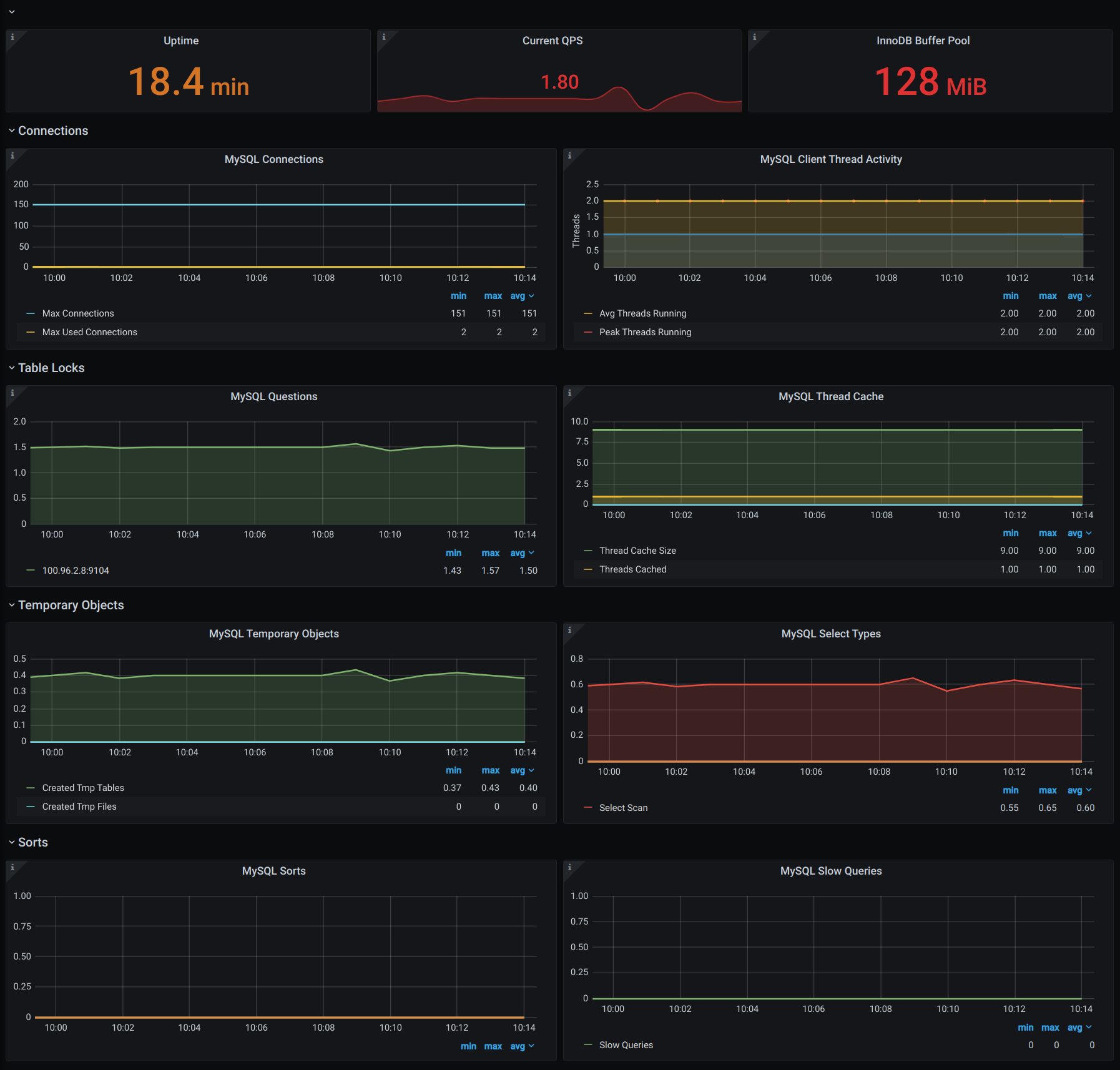Open info icon on Uptime panel

12,37
